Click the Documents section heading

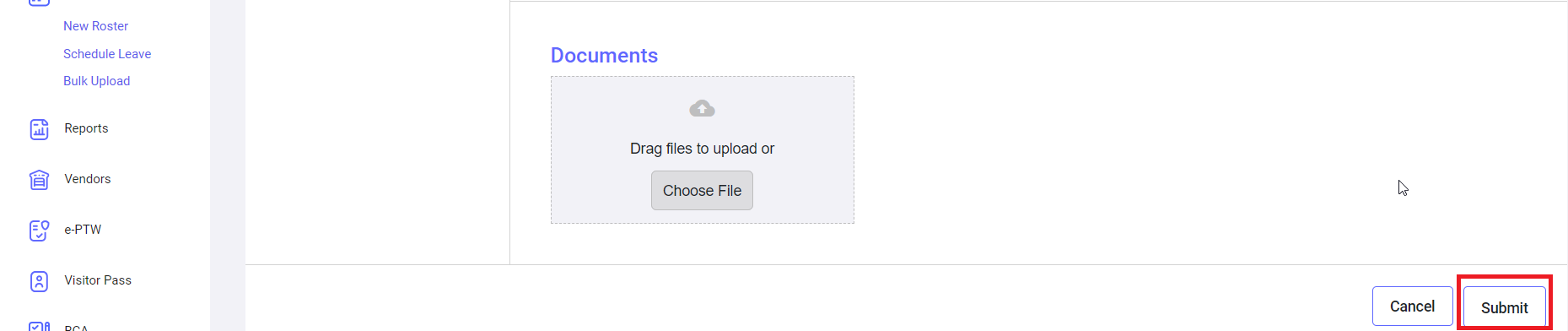[x=604, y=56]
